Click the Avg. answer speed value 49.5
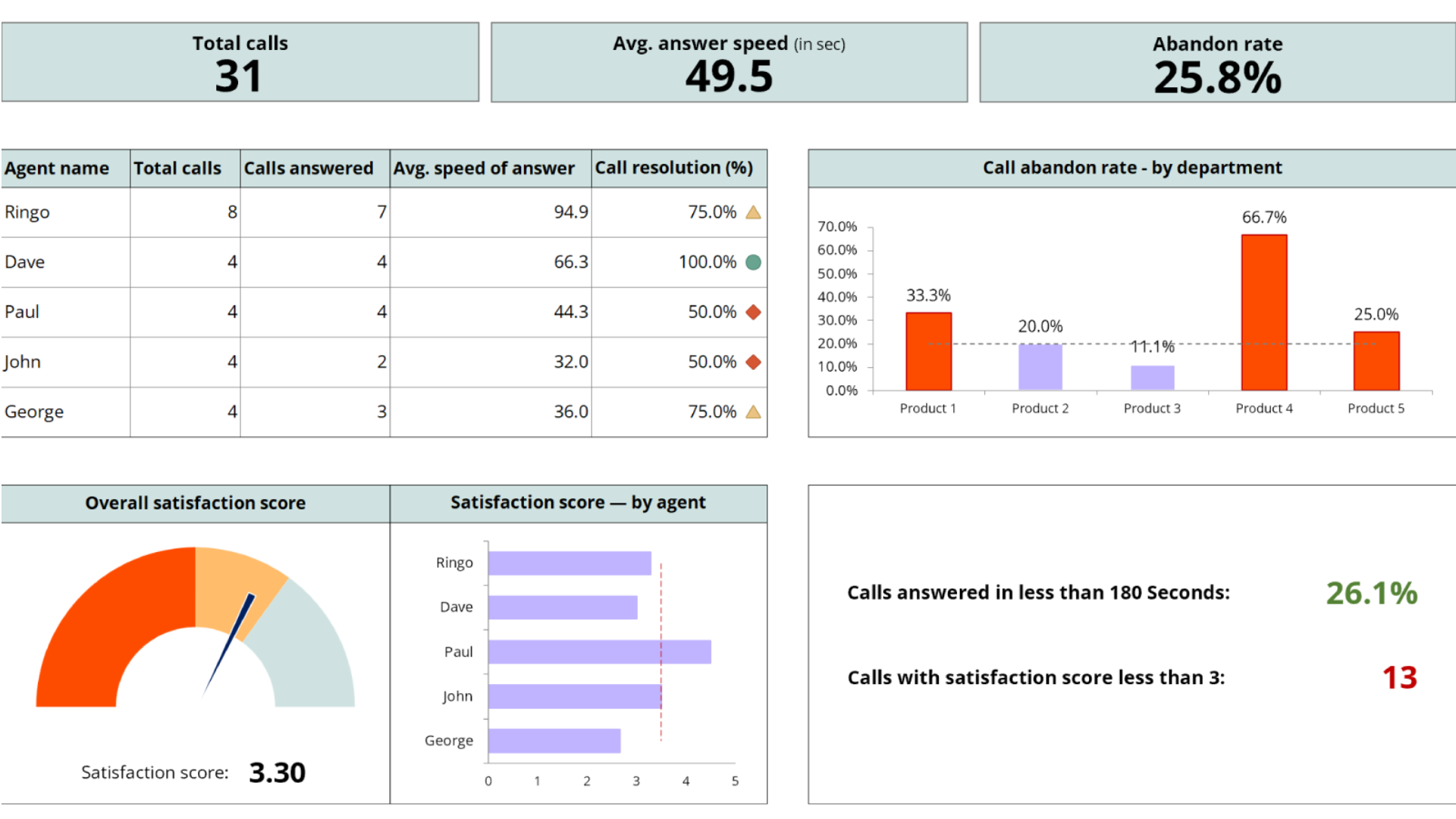This screenshot has height=819, width=1456. point(729,76)
